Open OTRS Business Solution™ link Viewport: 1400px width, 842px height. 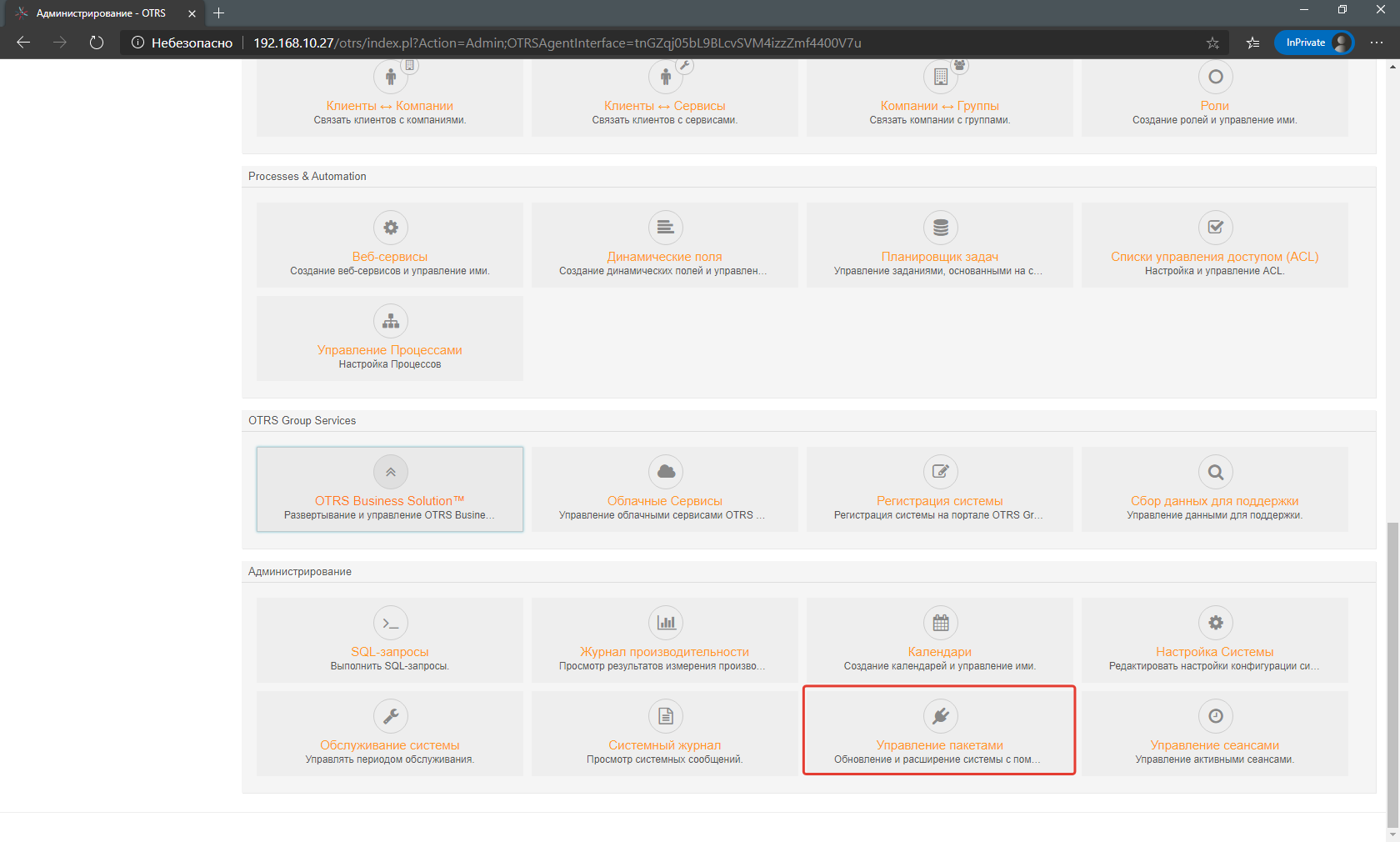tap(390, 501)
